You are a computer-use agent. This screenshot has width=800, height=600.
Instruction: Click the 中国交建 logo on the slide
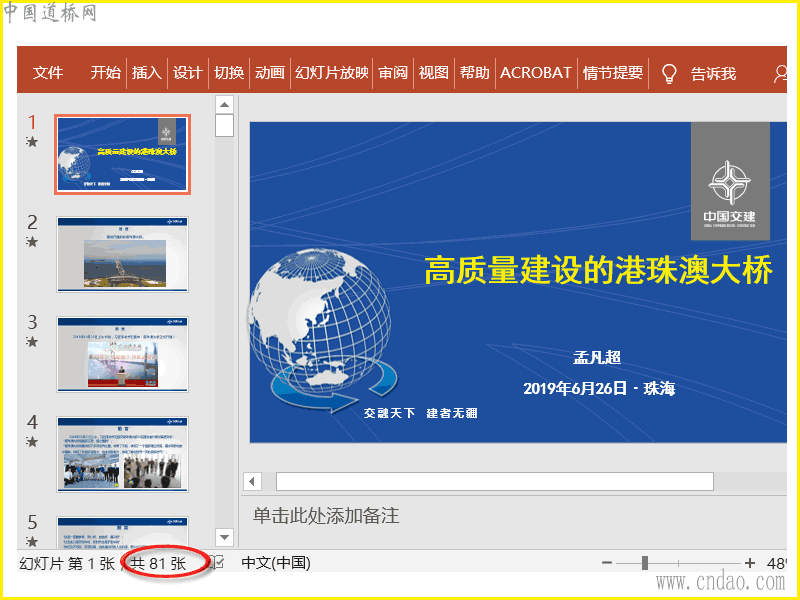click(730, 181)
